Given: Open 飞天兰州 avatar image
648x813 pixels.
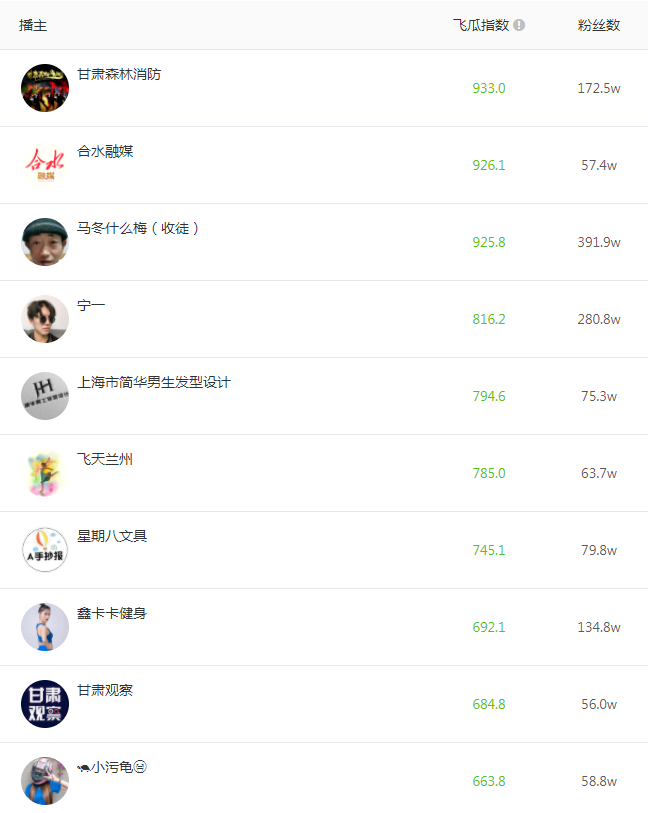Looking at the screenshot, I should click(45, 473).
